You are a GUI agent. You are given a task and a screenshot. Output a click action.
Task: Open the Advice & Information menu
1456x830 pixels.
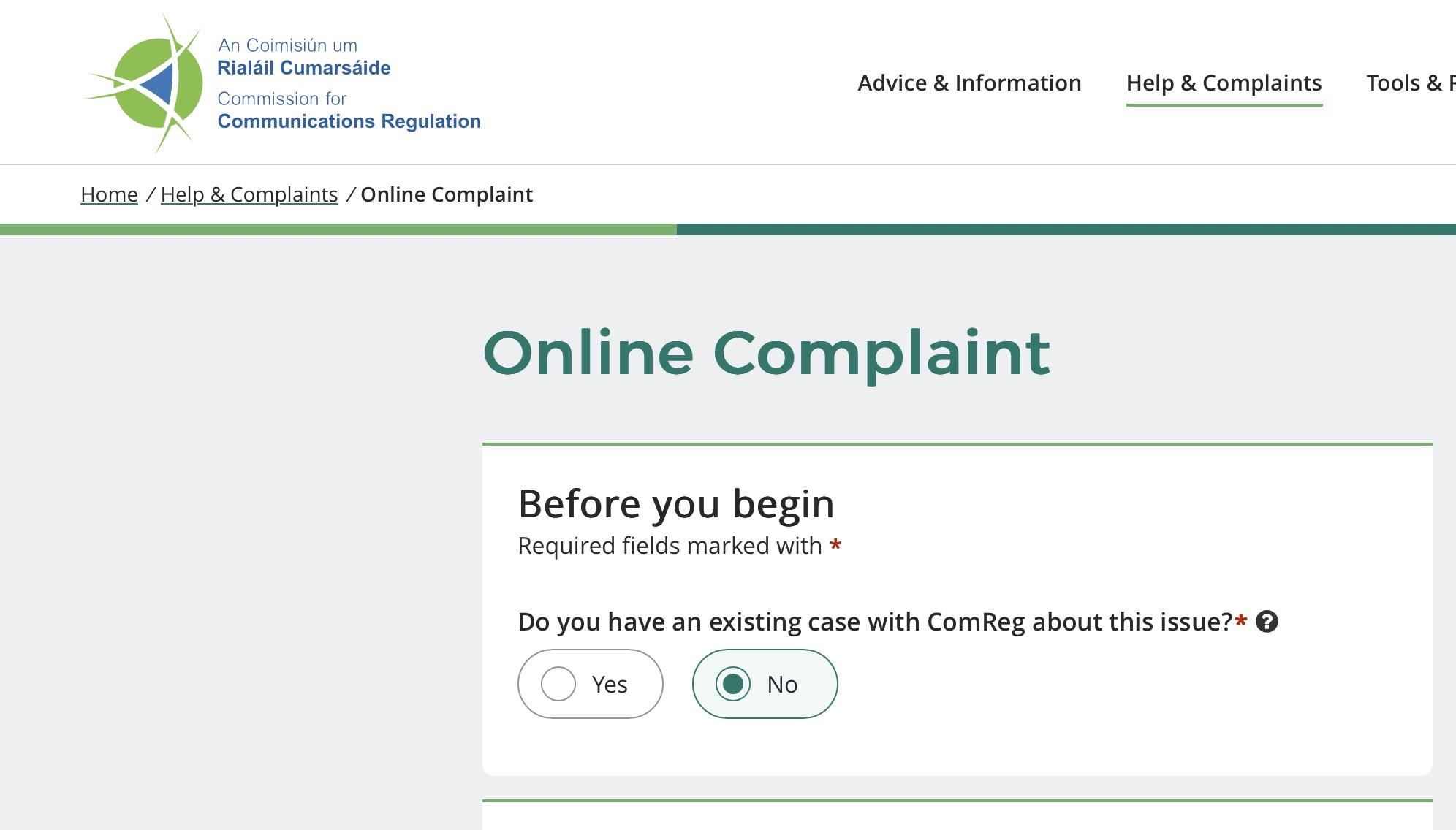pos(969,83)
